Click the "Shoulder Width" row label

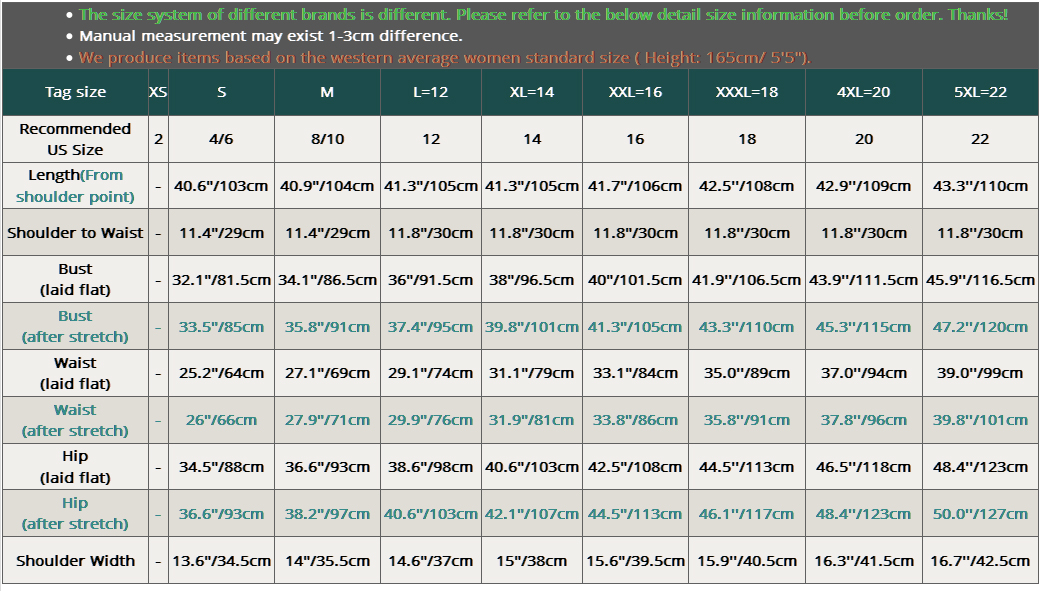[x=75, y=561]
